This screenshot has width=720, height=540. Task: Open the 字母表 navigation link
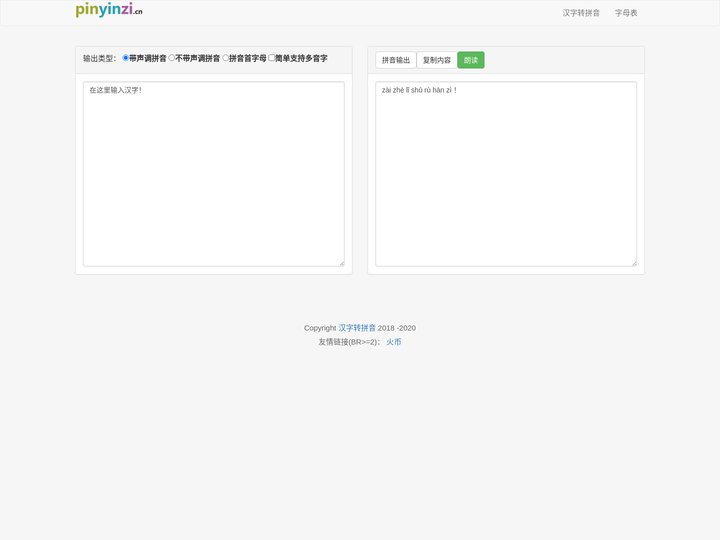click(626, 13)
